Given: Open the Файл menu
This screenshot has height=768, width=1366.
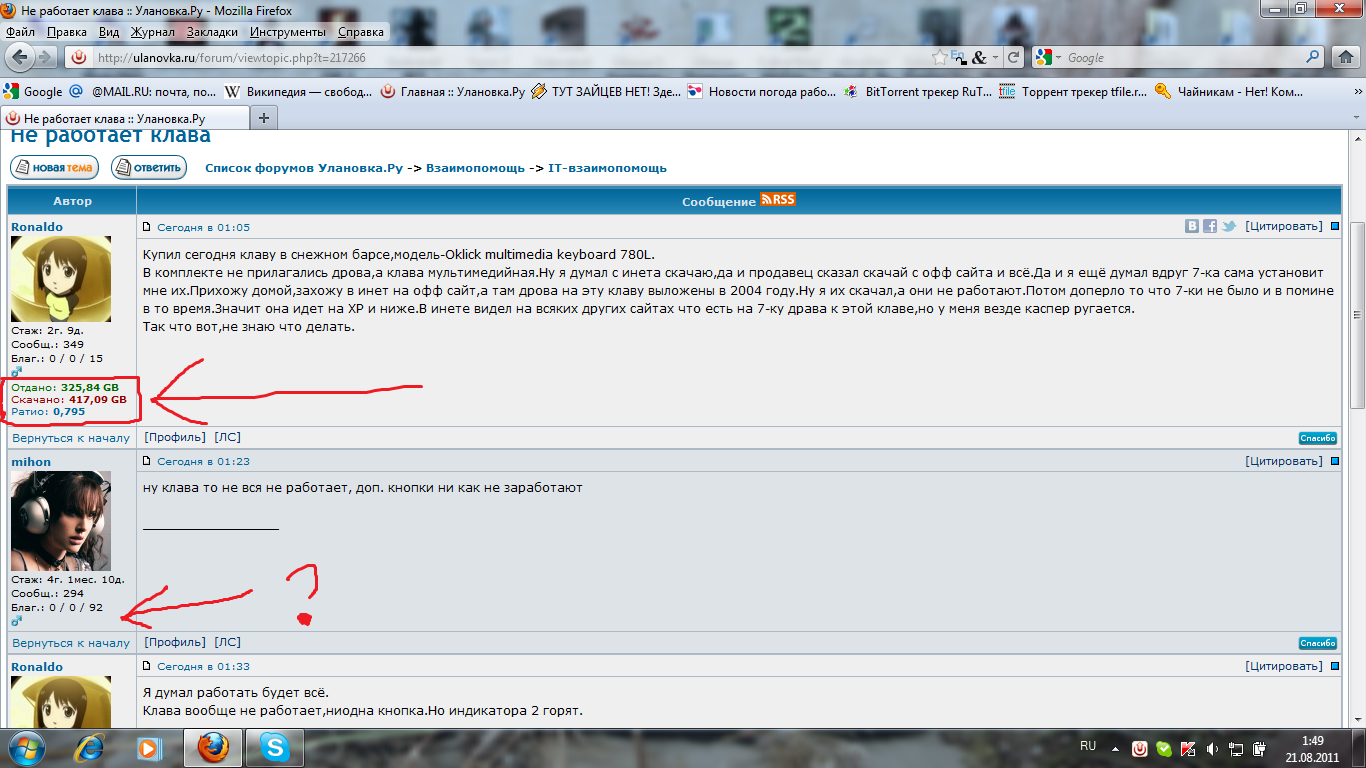Looking at the screenshot, I should 20,32.
